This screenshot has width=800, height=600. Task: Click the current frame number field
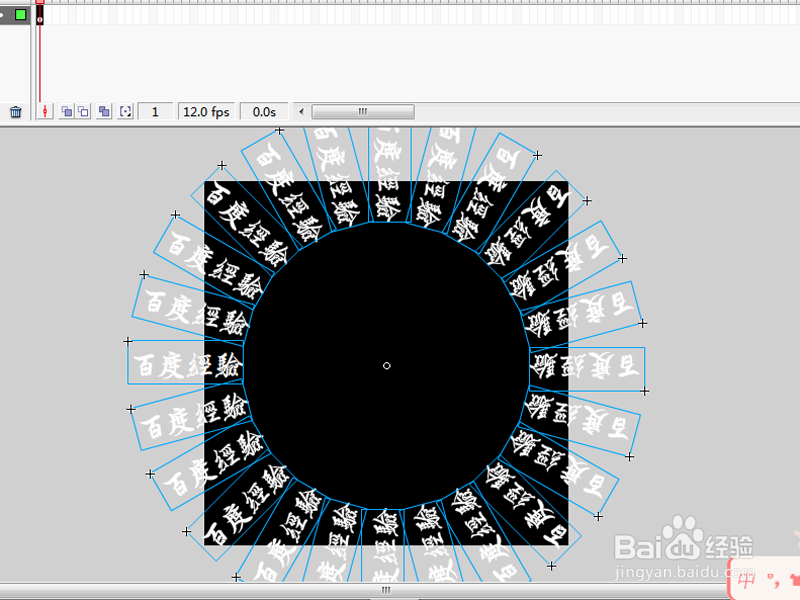155,112
